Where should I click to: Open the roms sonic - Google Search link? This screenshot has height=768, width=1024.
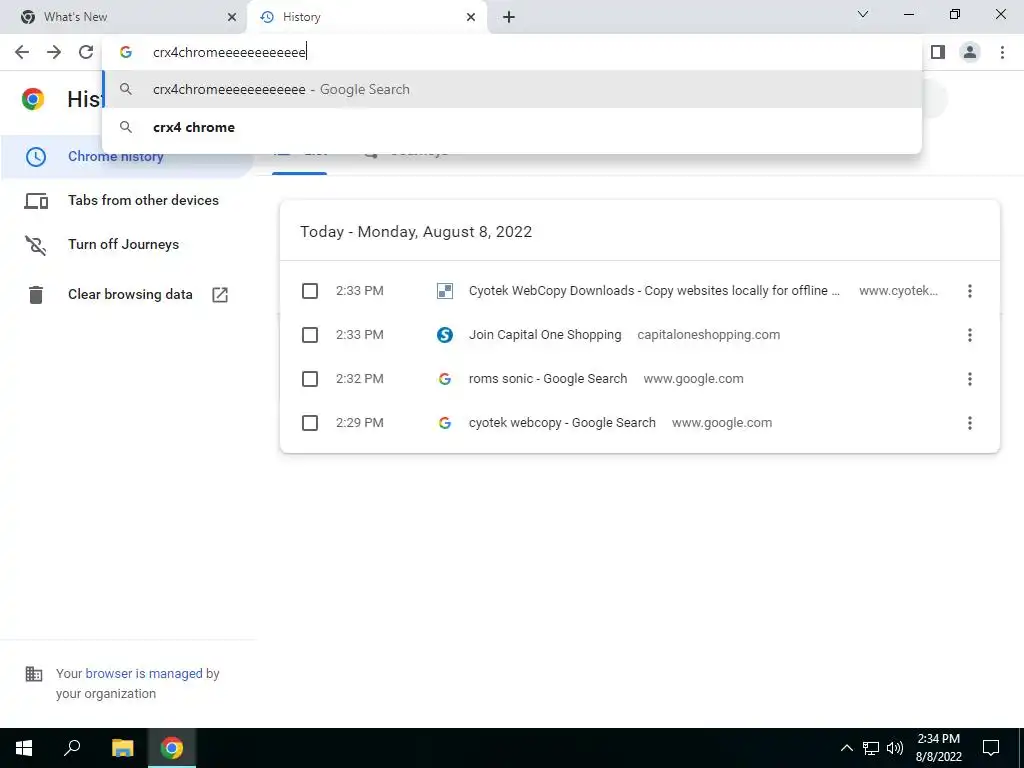(547, 379)
